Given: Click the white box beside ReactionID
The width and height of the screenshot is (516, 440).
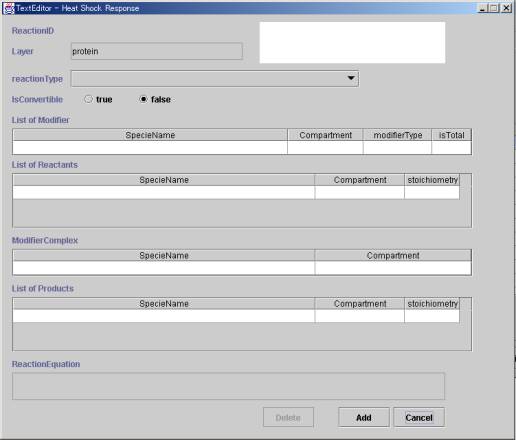Looking at the screenshot, I should tap(352, 43).
